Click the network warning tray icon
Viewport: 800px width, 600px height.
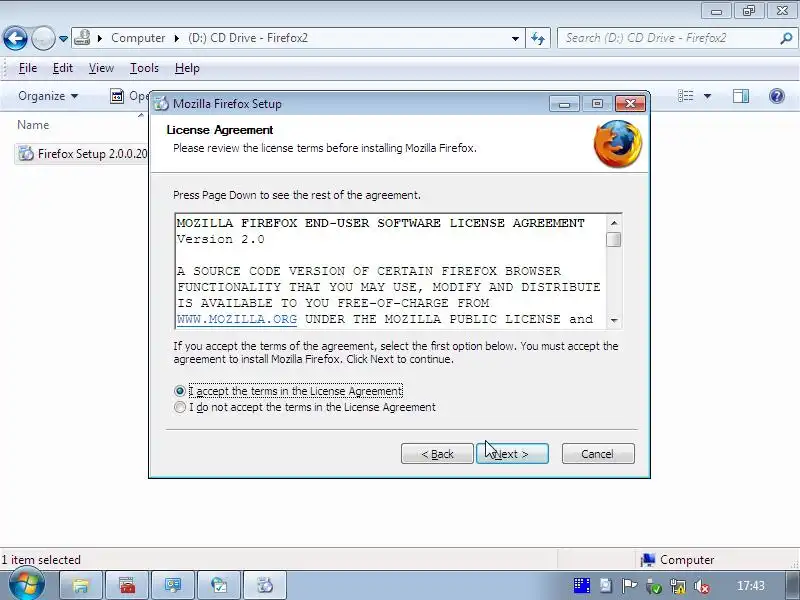pos(678,586)
